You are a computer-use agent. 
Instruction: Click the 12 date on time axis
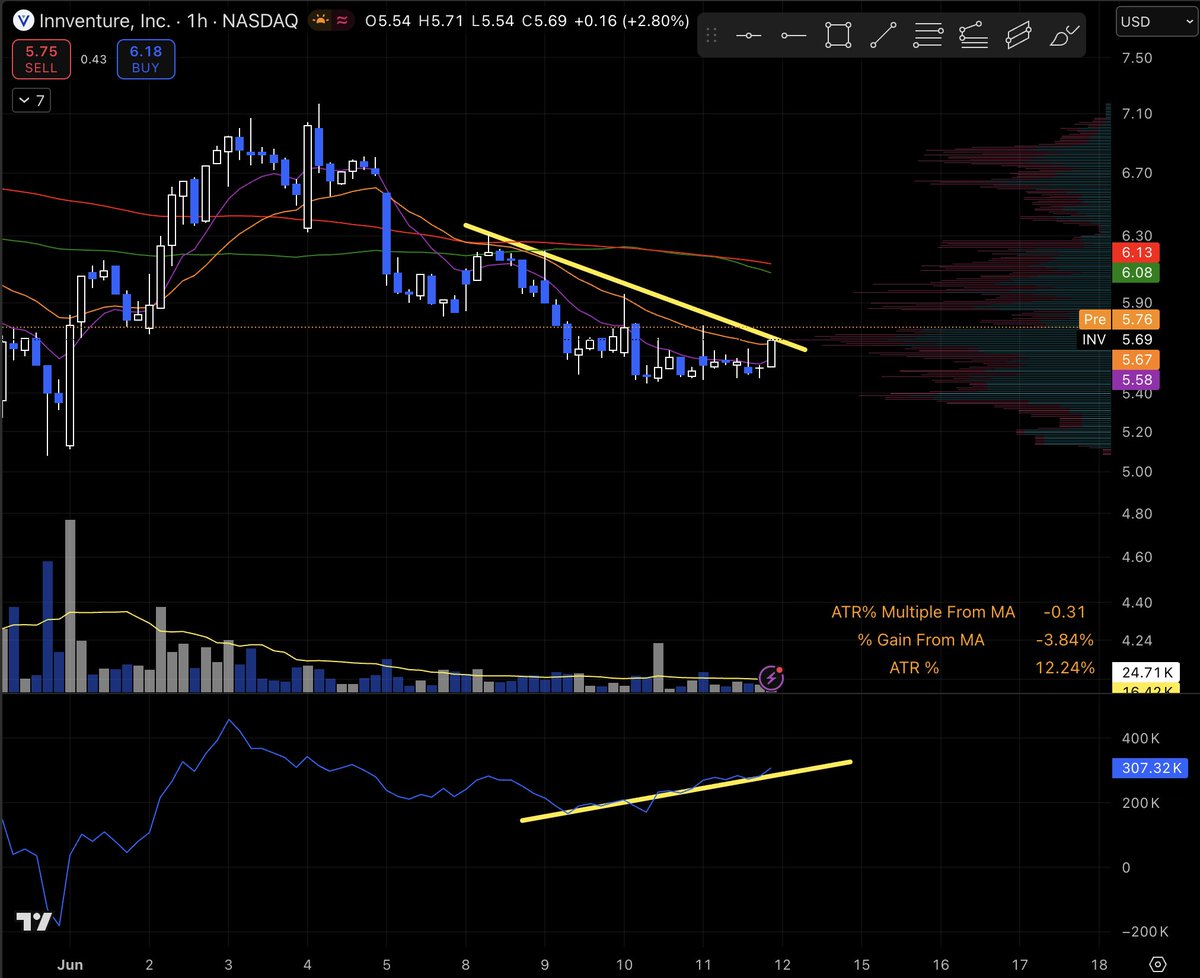click(x=781, y=964)
